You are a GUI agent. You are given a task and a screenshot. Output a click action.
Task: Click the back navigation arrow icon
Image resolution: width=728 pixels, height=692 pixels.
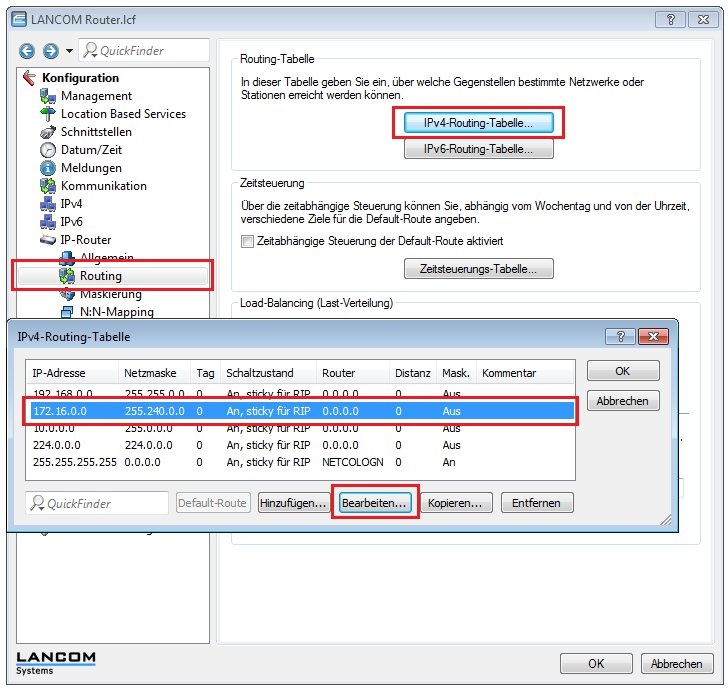point(26,51)
